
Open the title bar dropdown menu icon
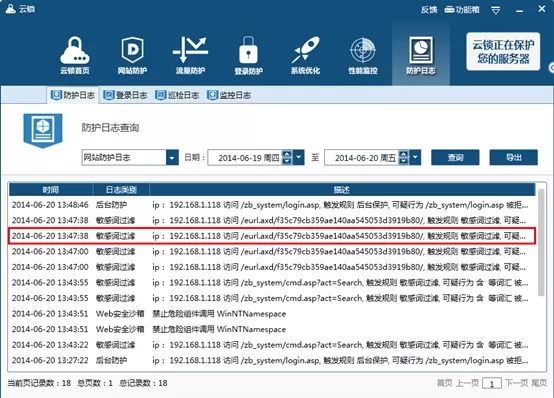click(496, 11)
